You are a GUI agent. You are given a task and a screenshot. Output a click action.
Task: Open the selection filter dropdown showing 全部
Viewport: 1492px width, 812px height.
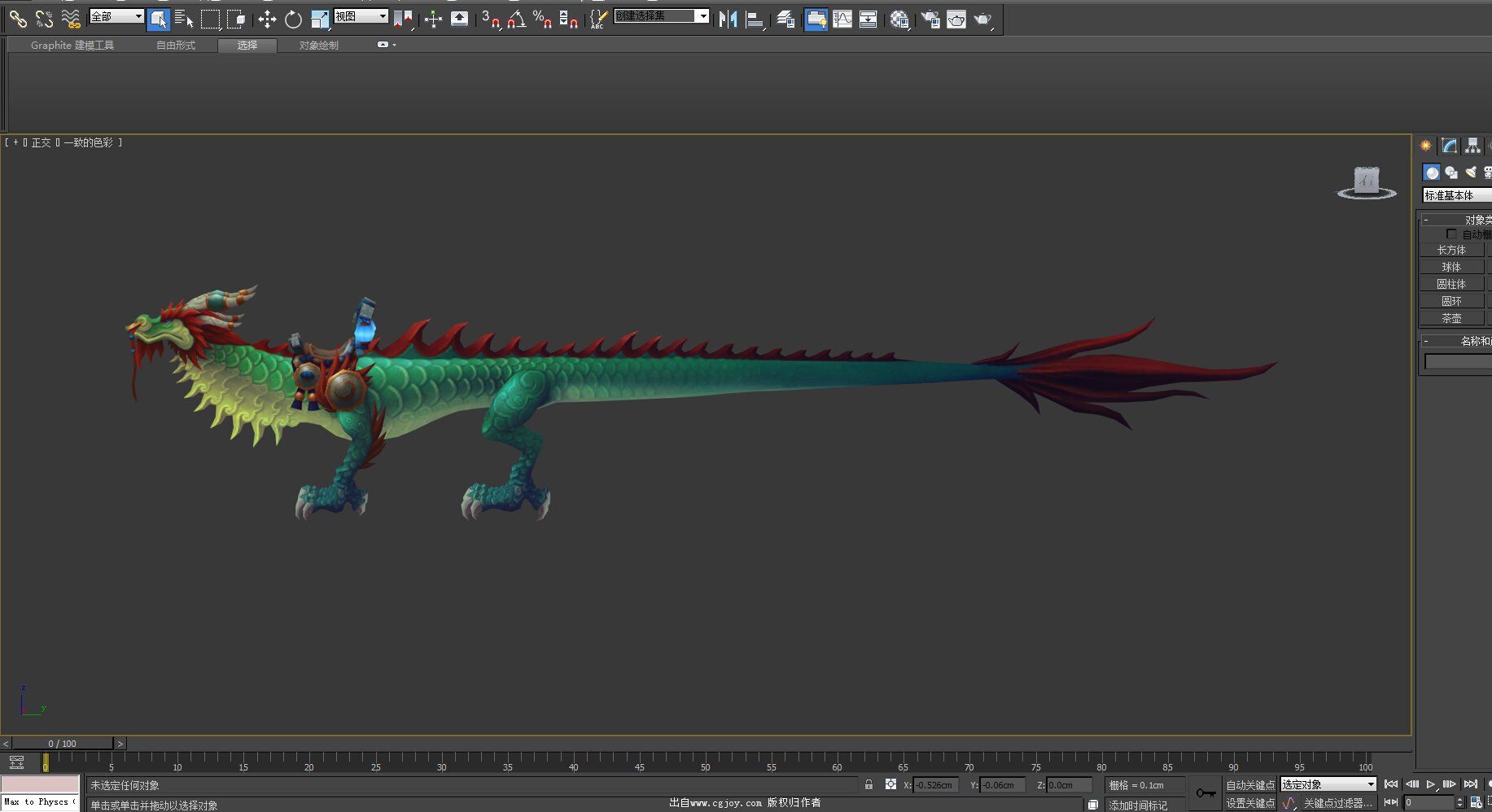coord(116,16)
